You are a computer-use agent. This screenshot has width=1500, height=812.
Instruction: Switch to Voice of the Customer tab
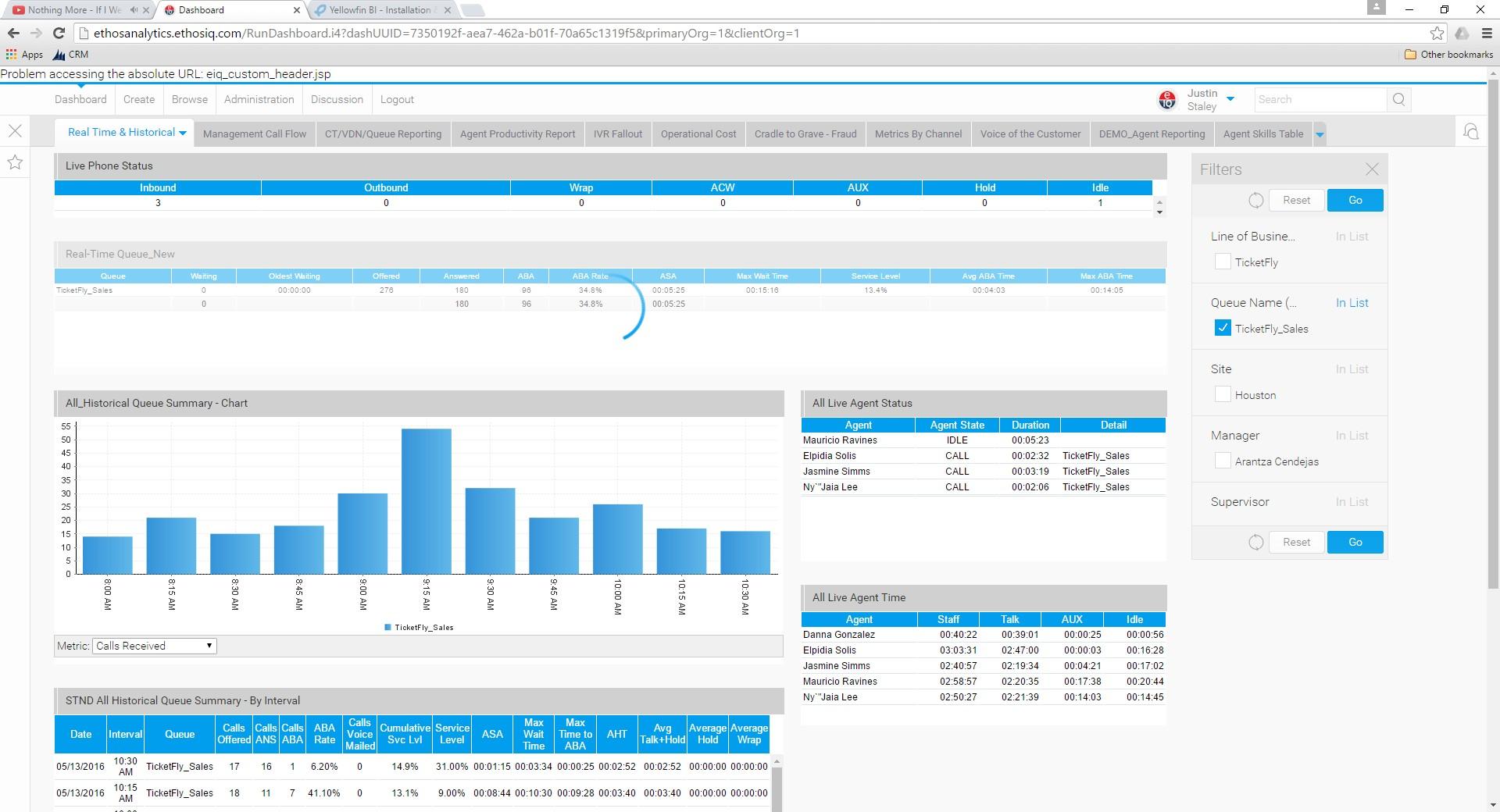tap(1030, 134)
